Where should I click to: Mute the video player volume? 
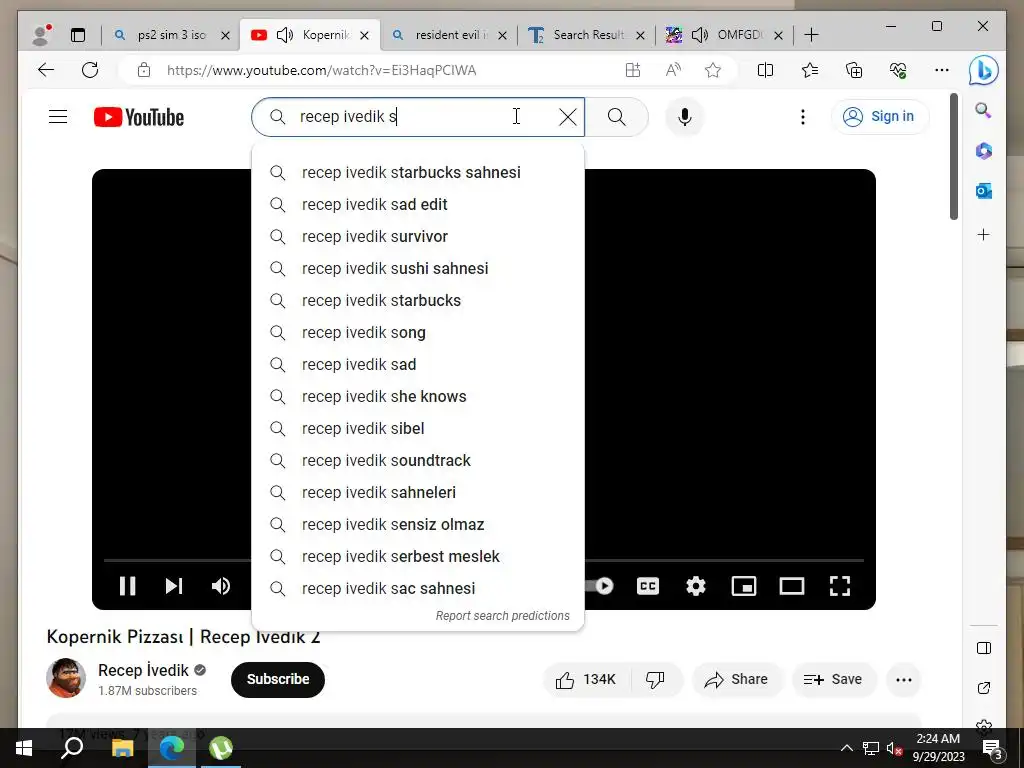tap(221, 586)
